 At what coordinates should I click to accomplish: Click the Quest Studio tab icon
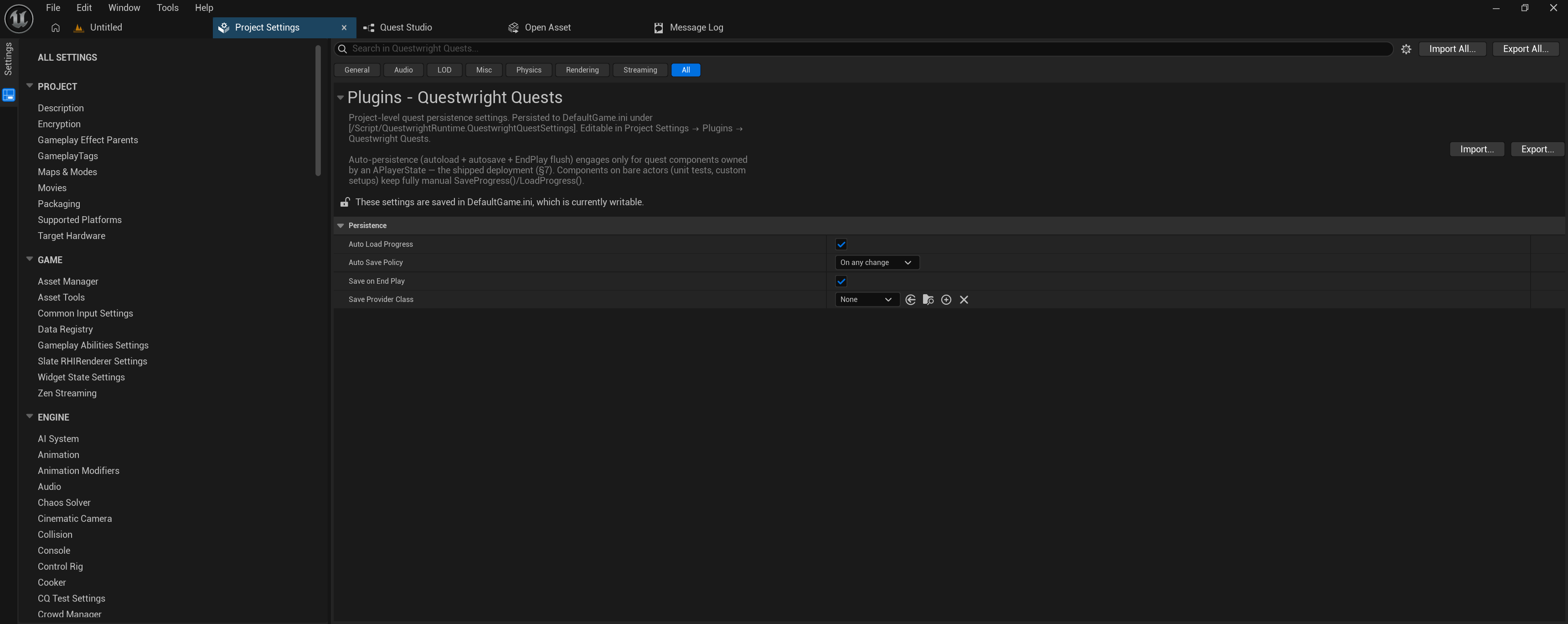pos(368,27)
